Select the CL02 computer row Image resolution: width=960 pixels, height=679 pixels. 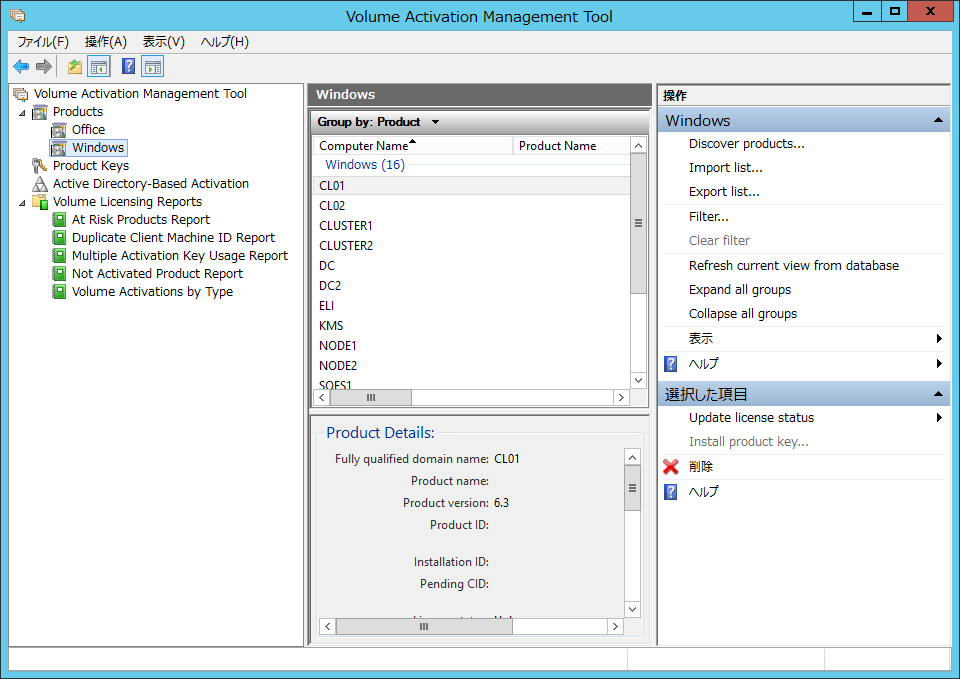[471, 206]
